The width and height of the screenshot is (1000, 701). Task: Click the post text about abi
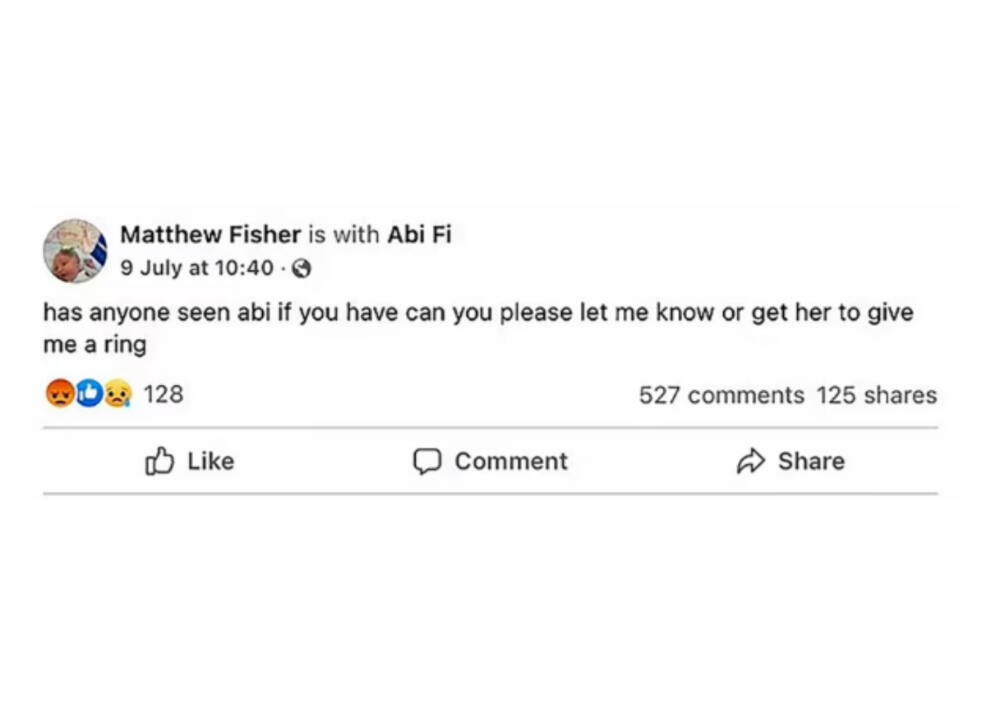[477, 312]
